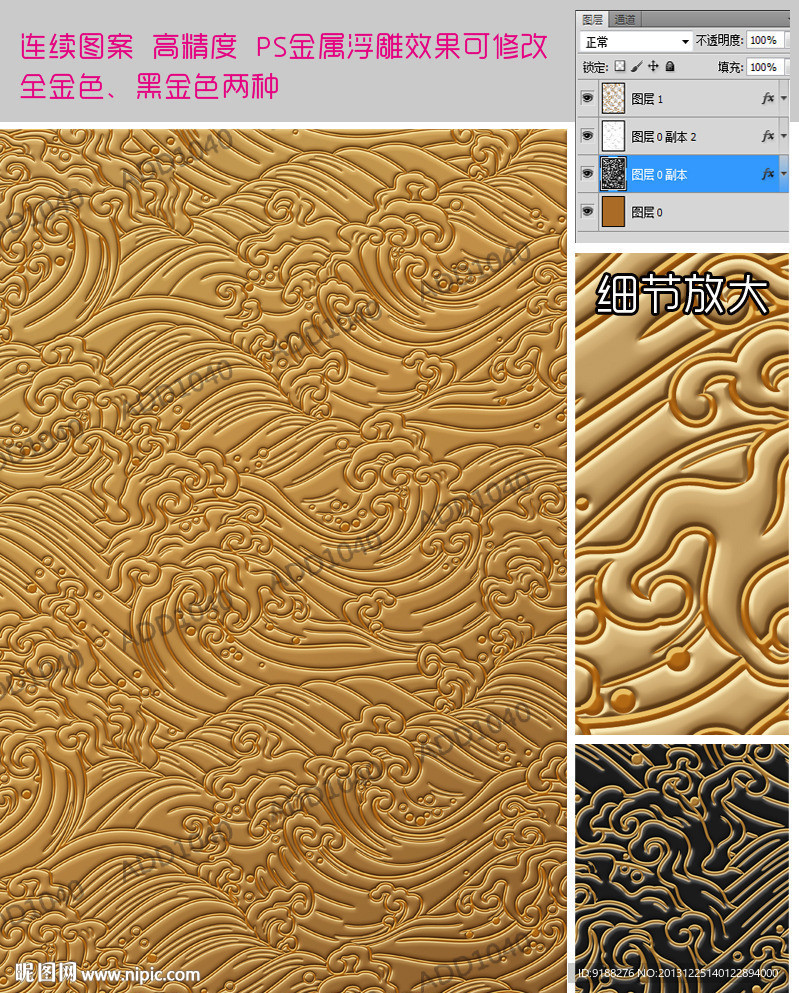
Task: Select the black 图层 0 副本 thumbnail
Action: point(613,174)
